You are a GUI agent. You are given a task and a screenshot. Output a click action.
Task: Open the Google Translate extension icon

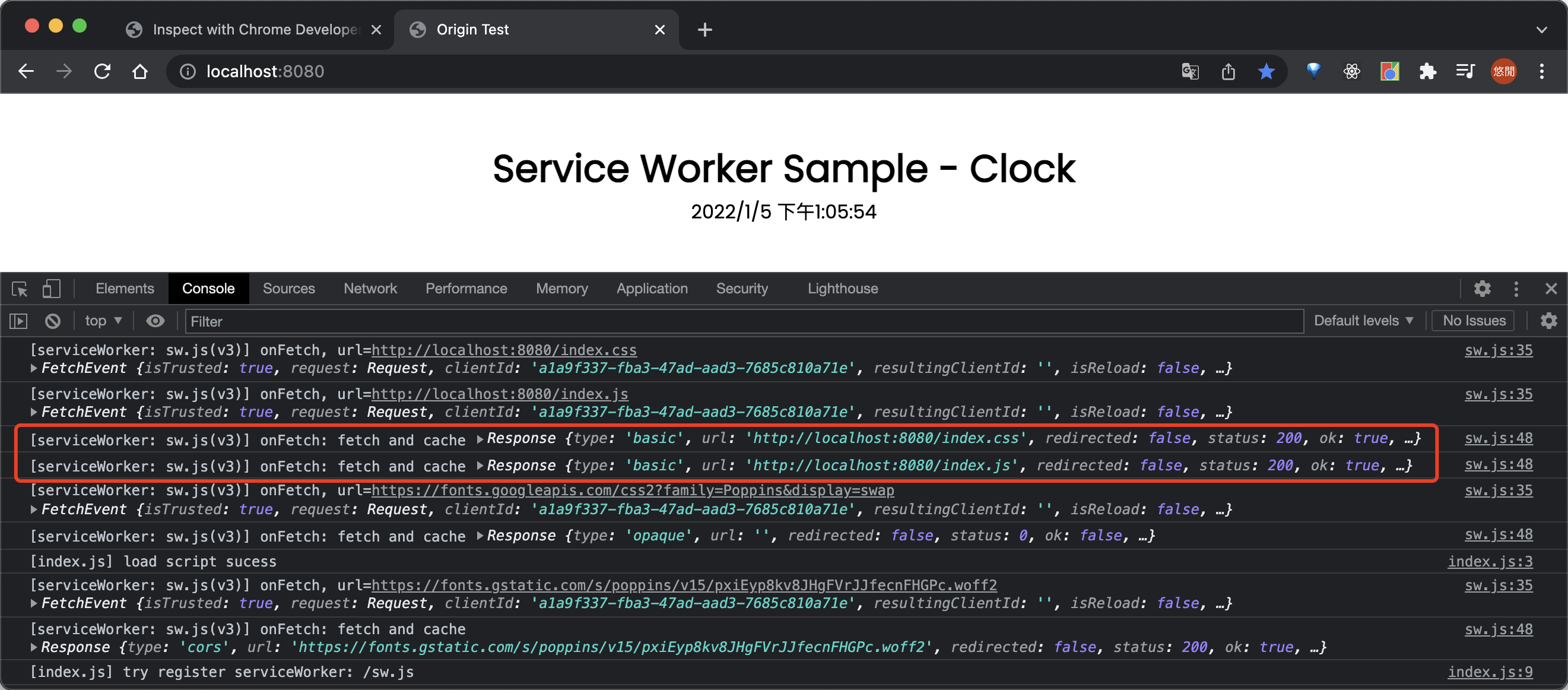click(1189, 71)
